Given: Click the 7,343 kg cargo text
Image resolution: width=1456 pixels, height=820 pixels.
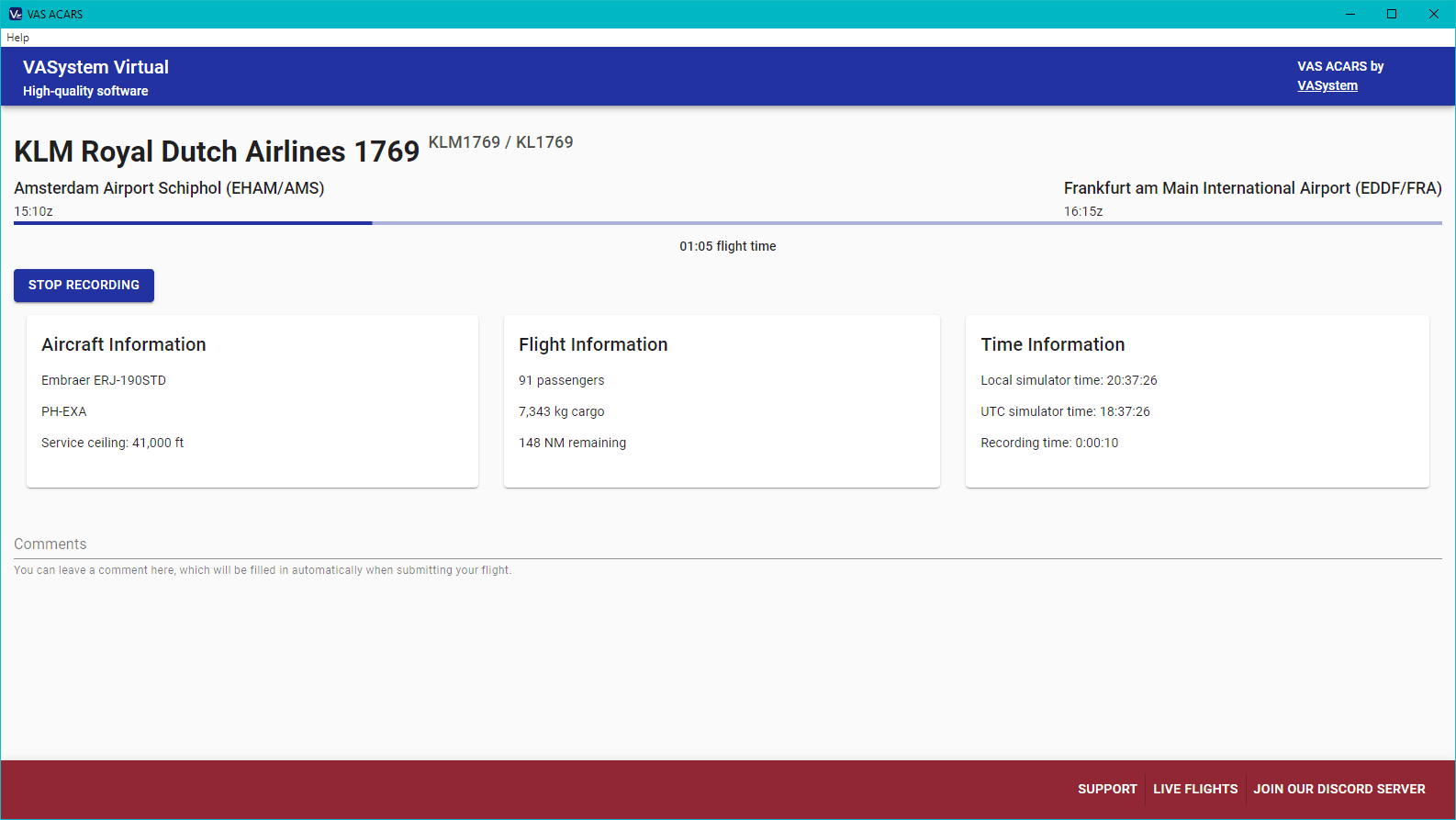Looking at the screenshot, I should (x=562, y=411).
